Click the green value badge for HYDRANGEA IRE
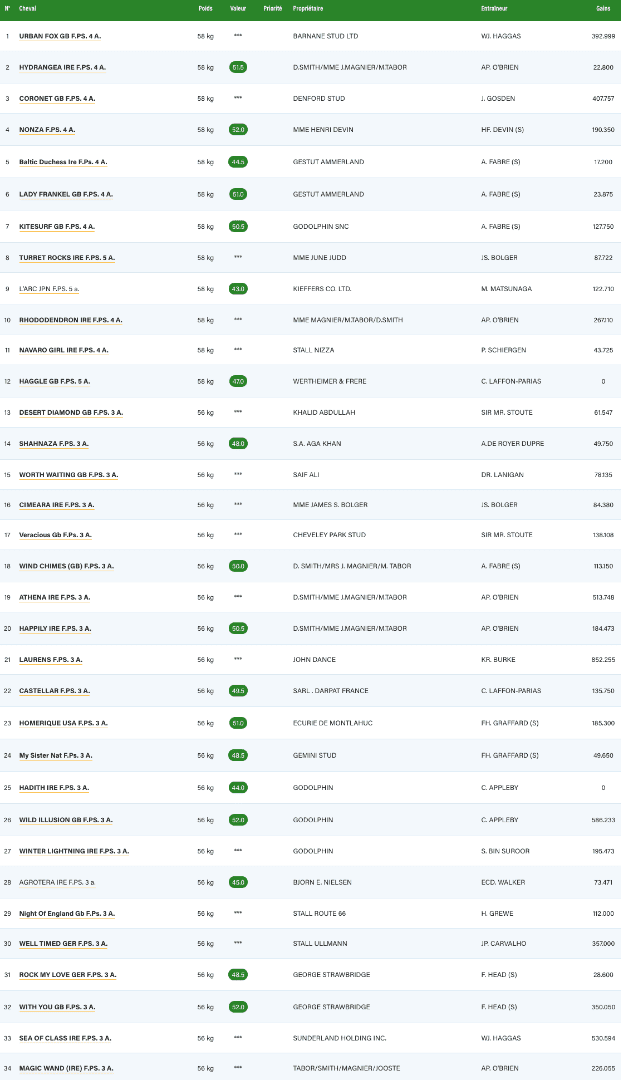Viewport: 621px width, 1080px height. pyautogui.click(x=238, y=68)
